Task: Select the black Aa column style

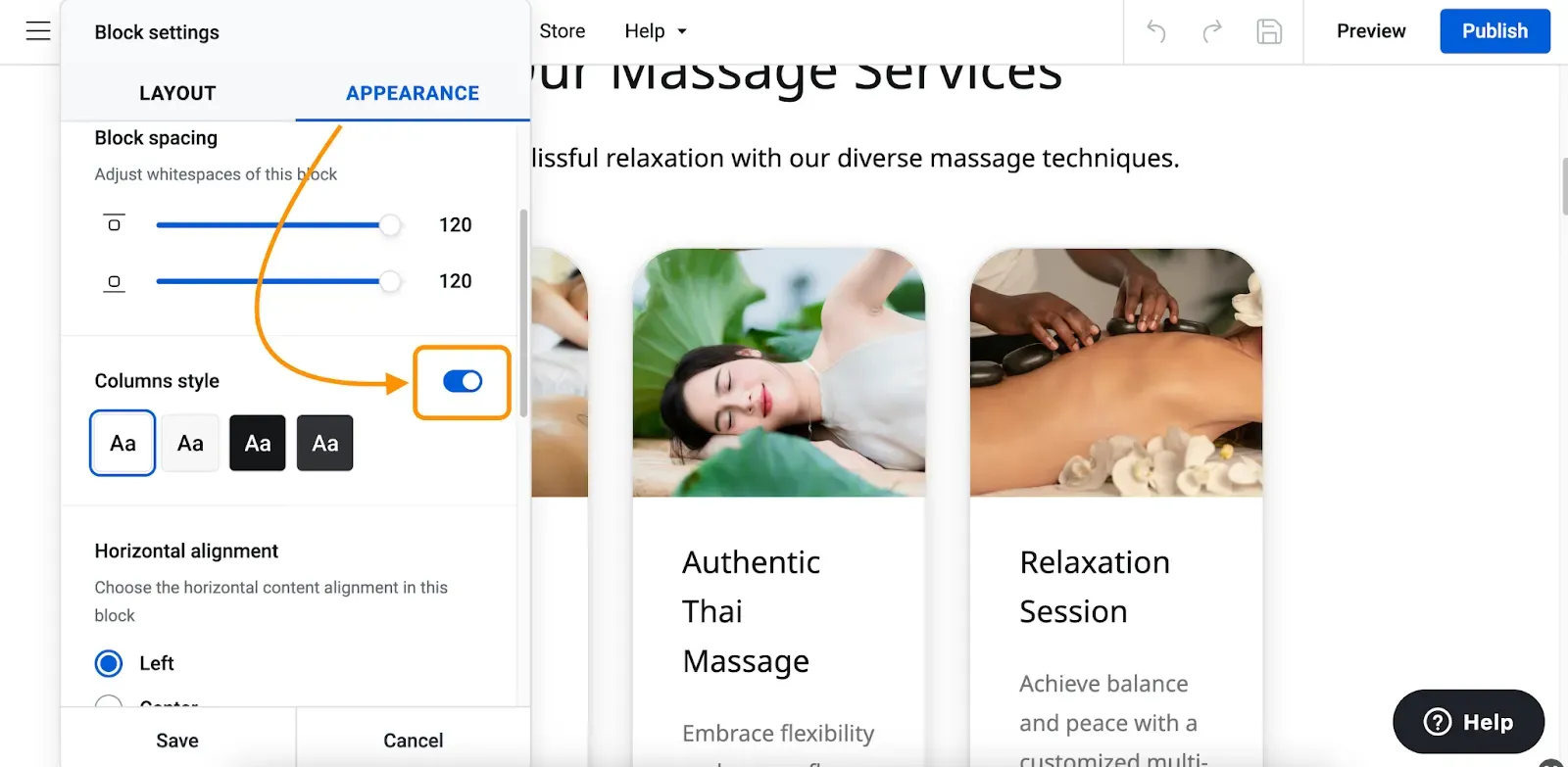Action: click(258, 443)
